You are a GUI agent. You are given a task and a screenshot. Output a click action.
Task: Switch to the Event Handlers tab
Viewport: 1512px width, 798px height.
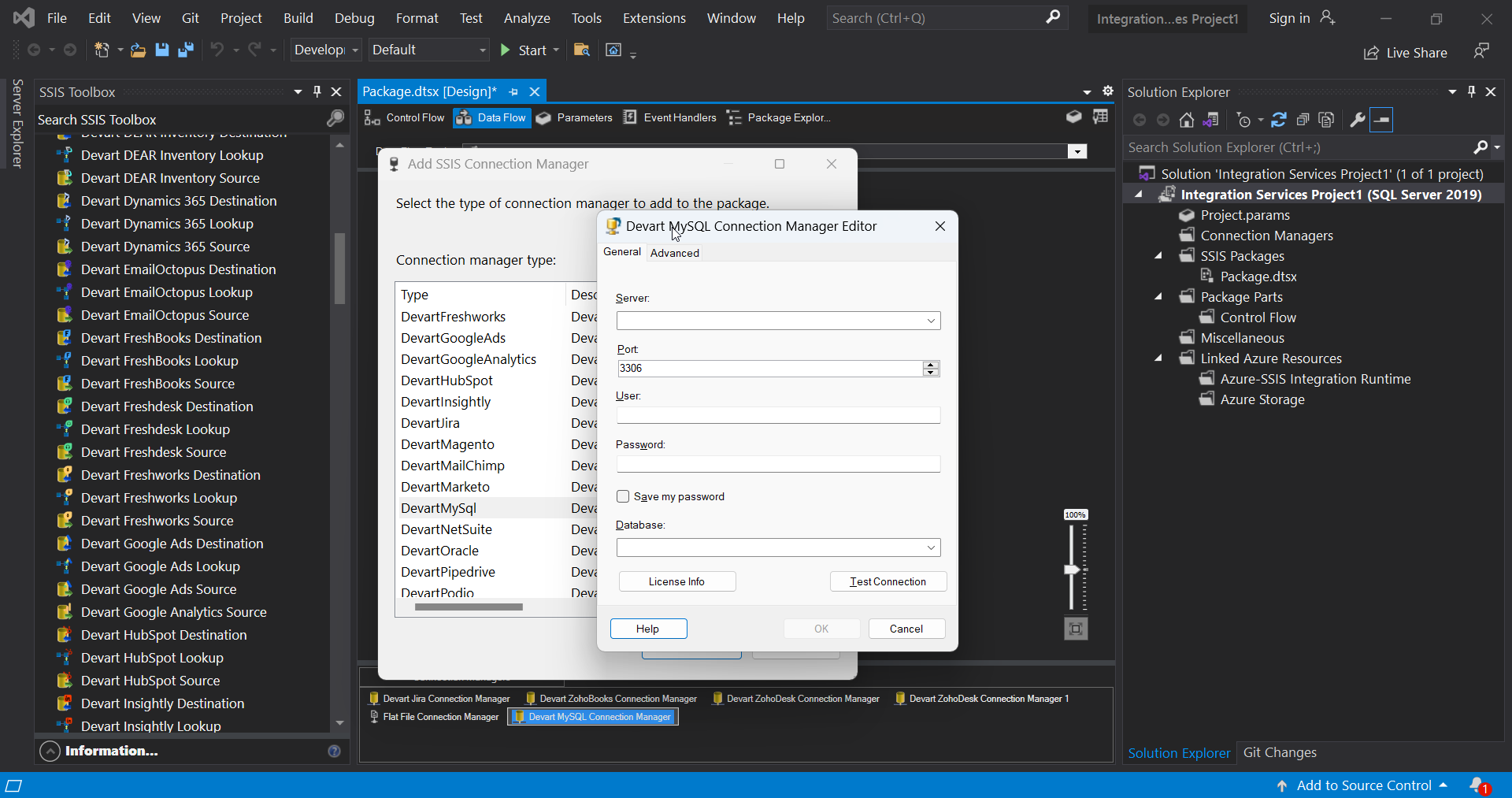tap(670, 117)
